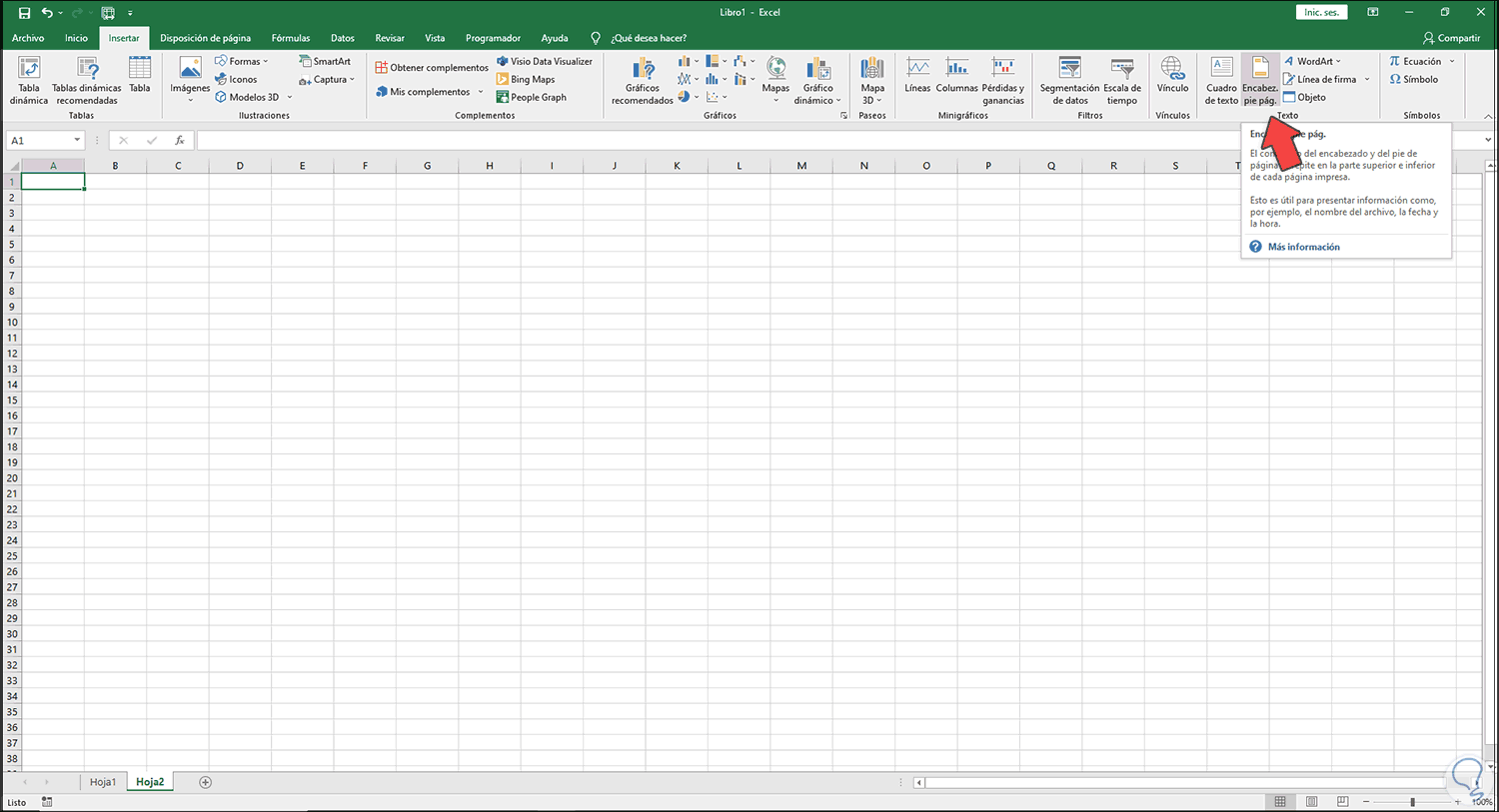Switch to Page Break Preview in status bar
Image resolution: width=1499 pixels, height=812 pixels.
pyautogui.click(x=1342, y=802)
